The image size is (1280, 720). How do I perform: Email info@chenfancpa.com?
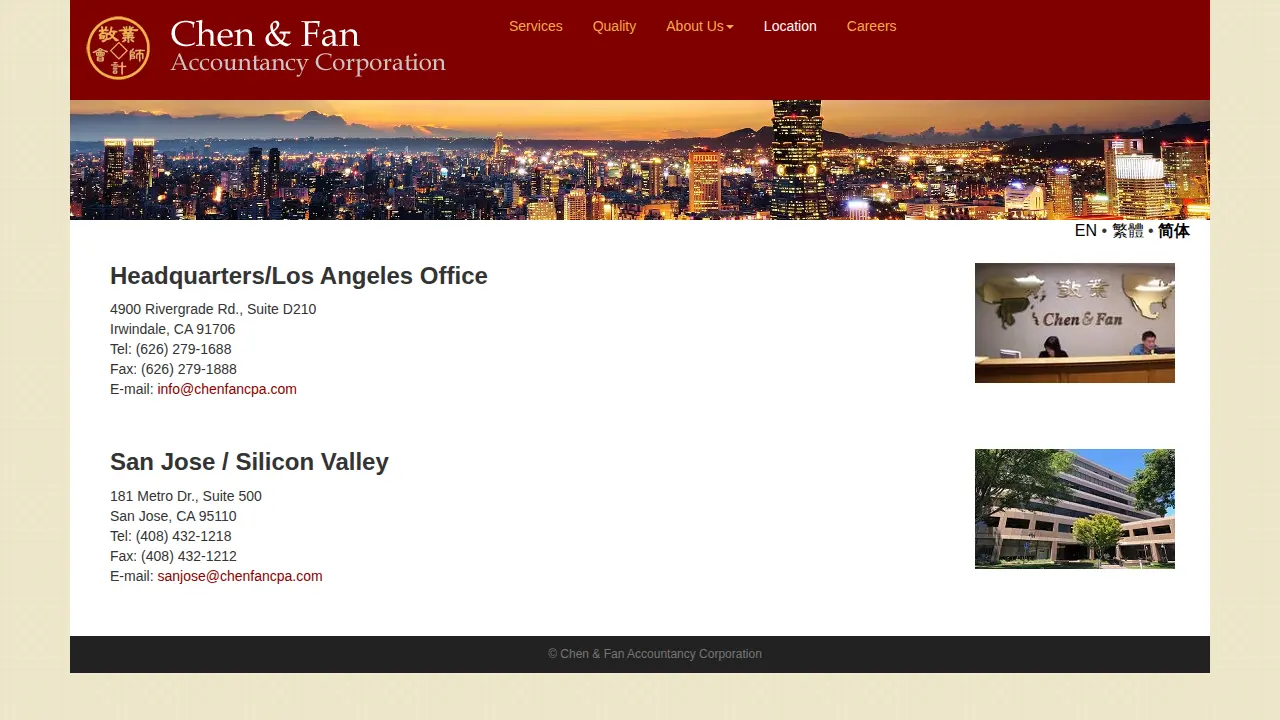[227, 389]
